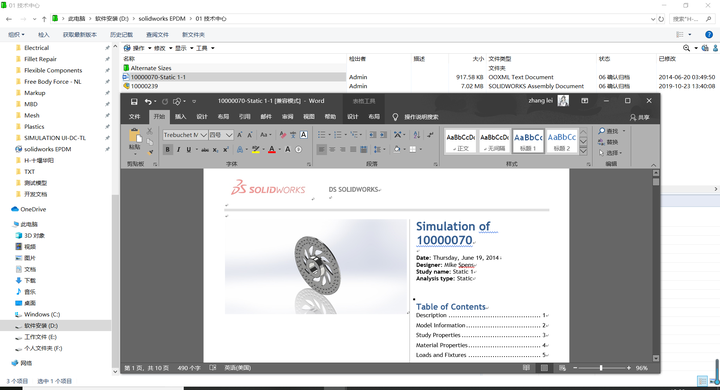Toggle Italic formatting button
Image resolution: width=720 pixels, height=390 pixels.
tap(178, 149)
